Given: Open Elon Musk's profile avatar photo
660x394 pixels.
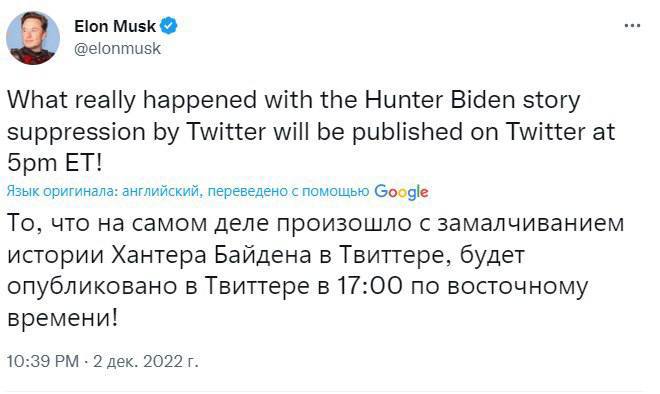Looking at the screenshot, I should 33,38.
